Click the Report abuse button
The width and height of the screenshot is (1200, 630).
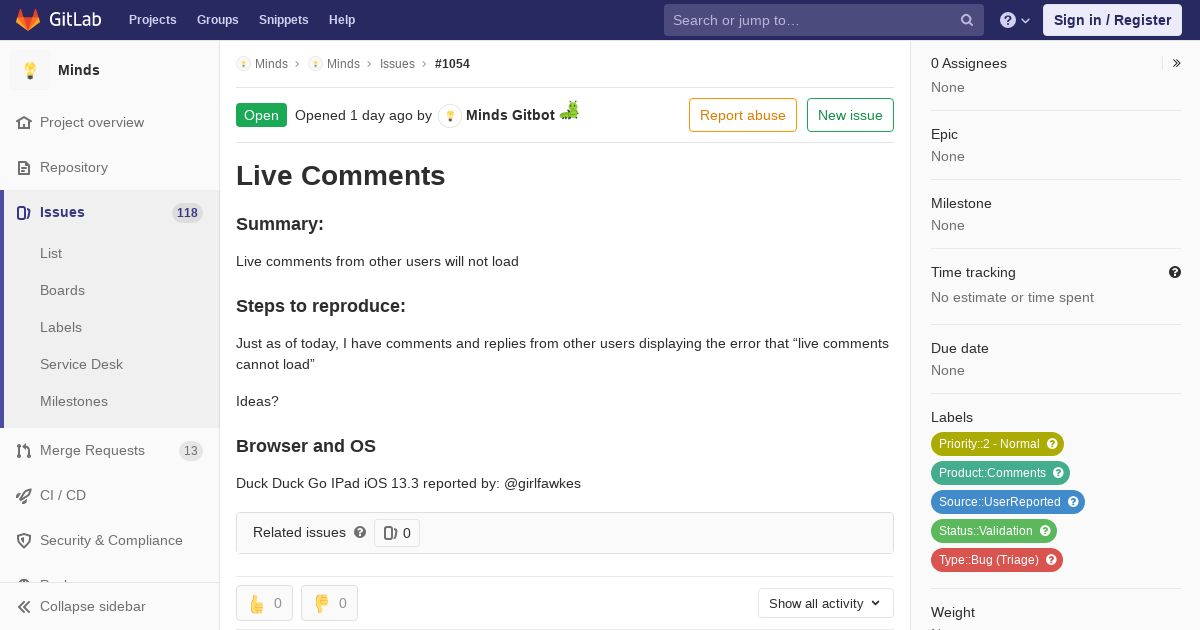(x=743, y=115)
